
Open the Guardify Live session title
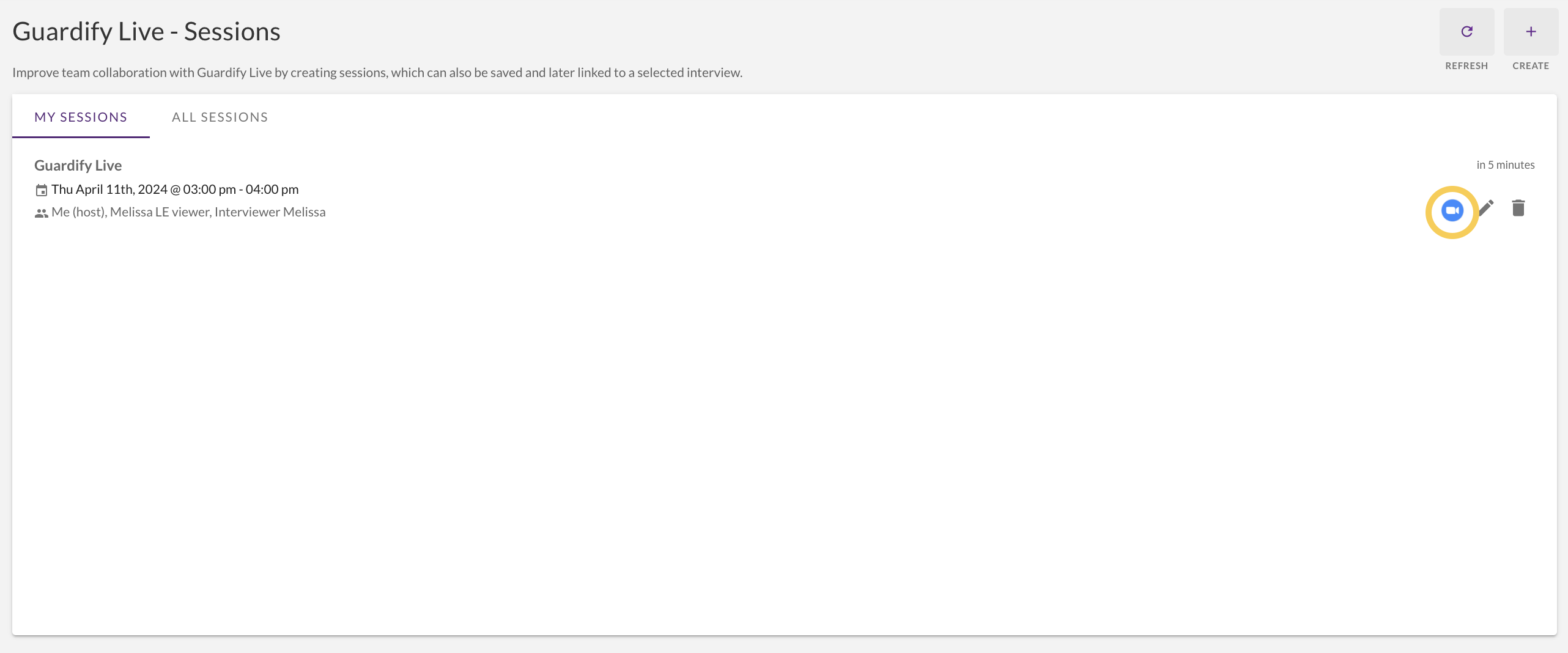click(x=78, y=164)
